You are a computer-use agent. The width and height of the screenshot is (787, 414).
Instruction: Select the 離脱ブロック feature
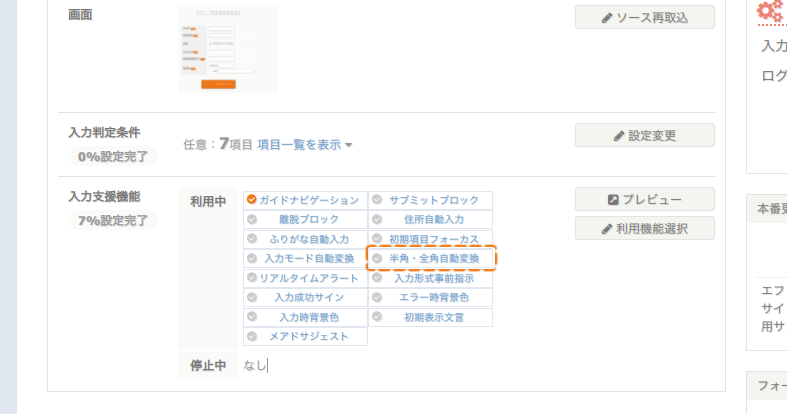305,219
